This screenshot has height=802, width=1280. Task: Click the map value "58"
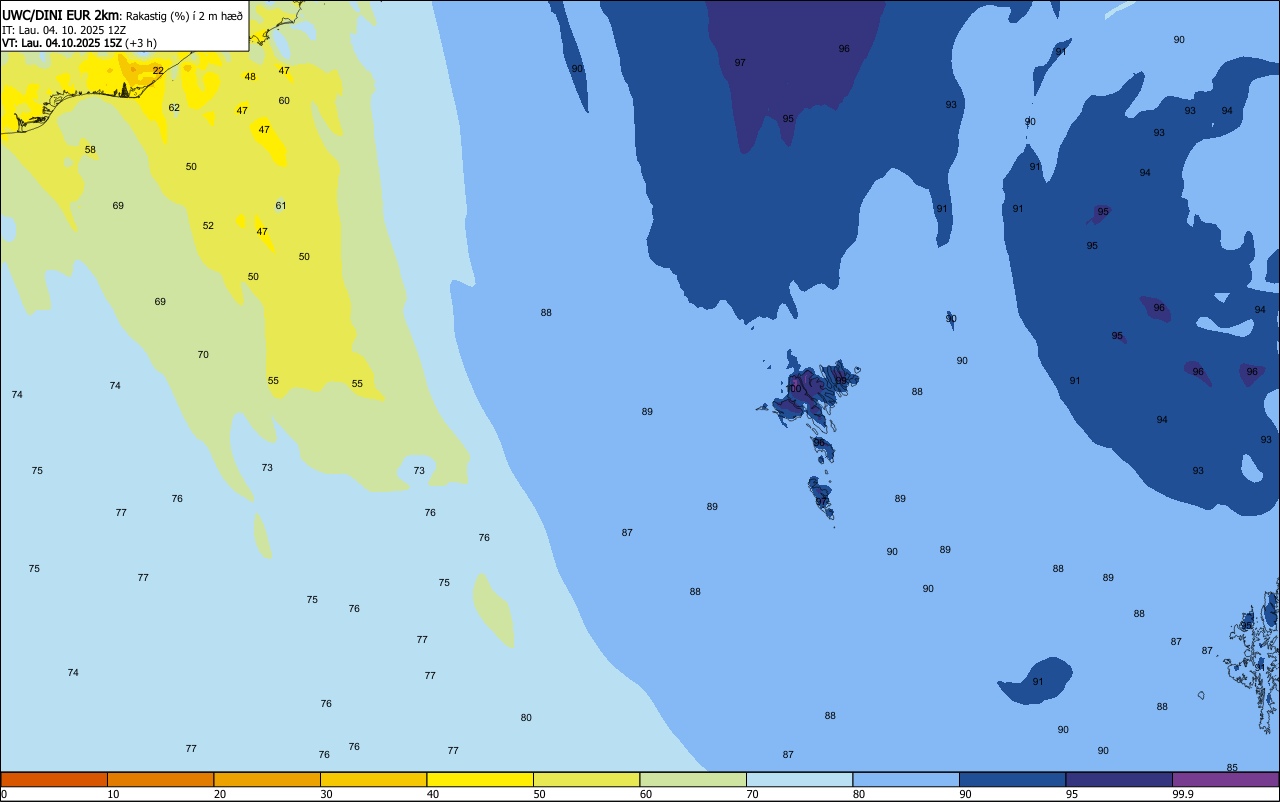click(x=90, y=150)
